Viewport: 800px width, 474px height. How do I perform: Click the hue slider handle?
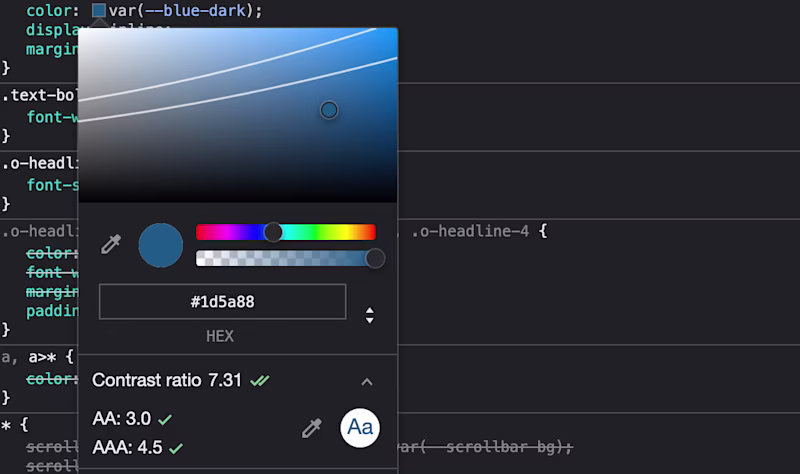[273, 232]
